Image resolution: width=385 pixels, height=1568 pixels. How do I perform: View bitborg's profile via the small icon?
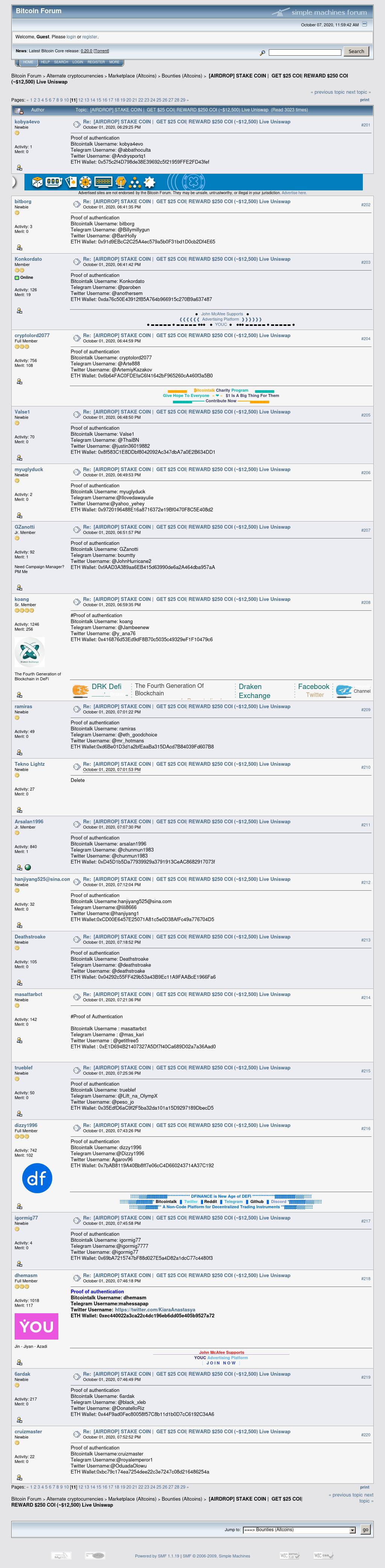click(x=20, y=248)
